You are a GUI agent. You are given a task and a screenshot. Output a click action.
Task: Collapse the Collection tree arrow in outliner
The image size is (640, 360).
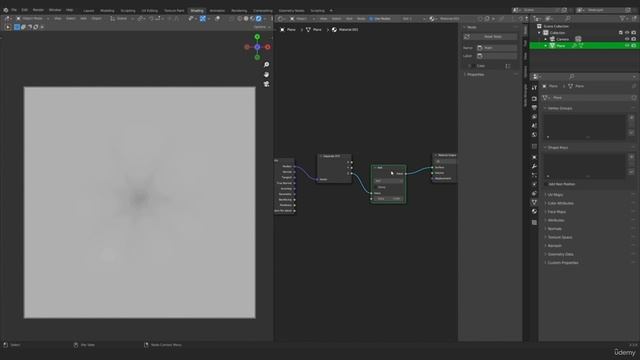point(539,33)
